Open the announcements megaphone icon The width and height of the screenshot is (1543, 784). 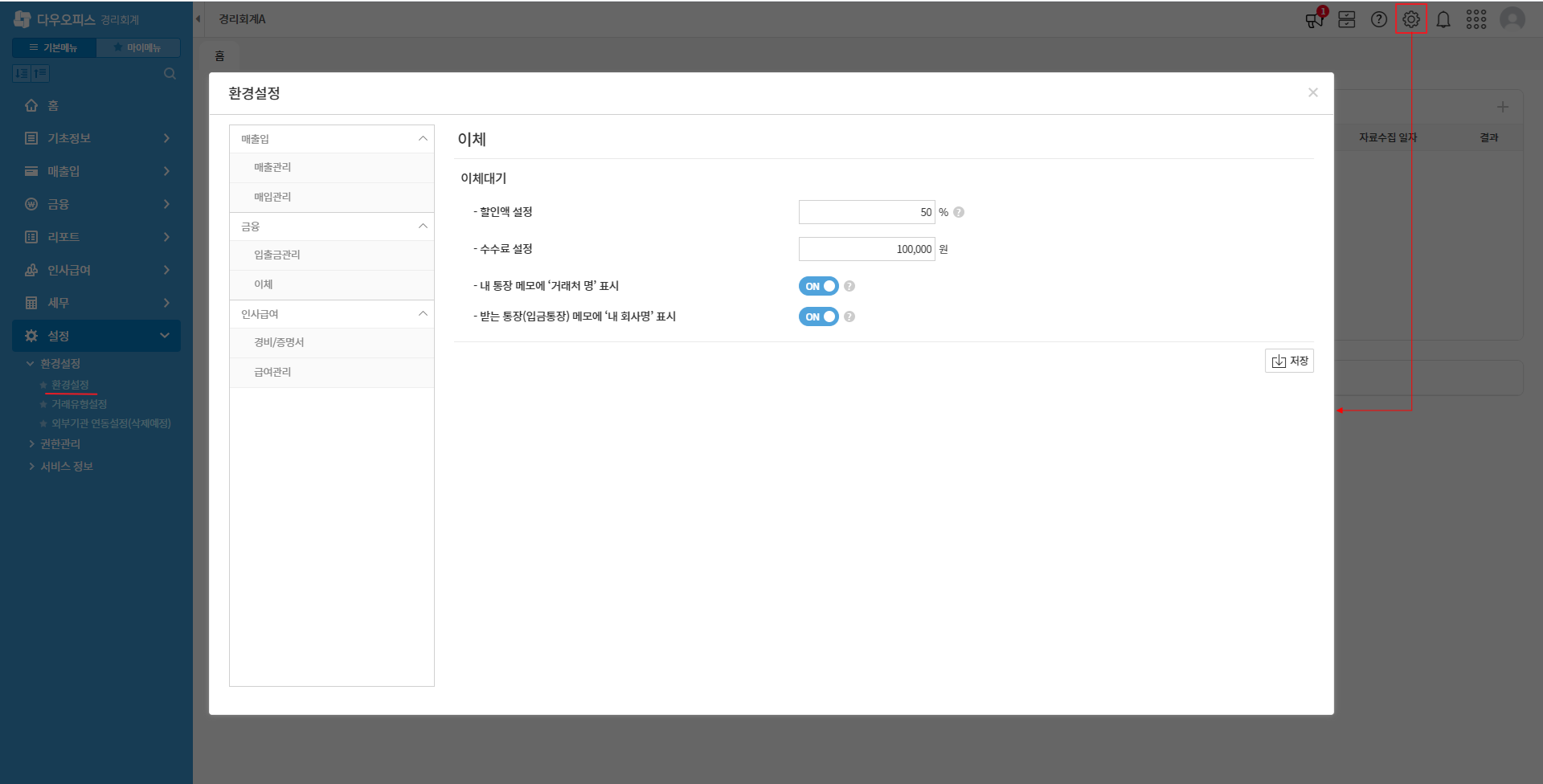(1315, 19)
